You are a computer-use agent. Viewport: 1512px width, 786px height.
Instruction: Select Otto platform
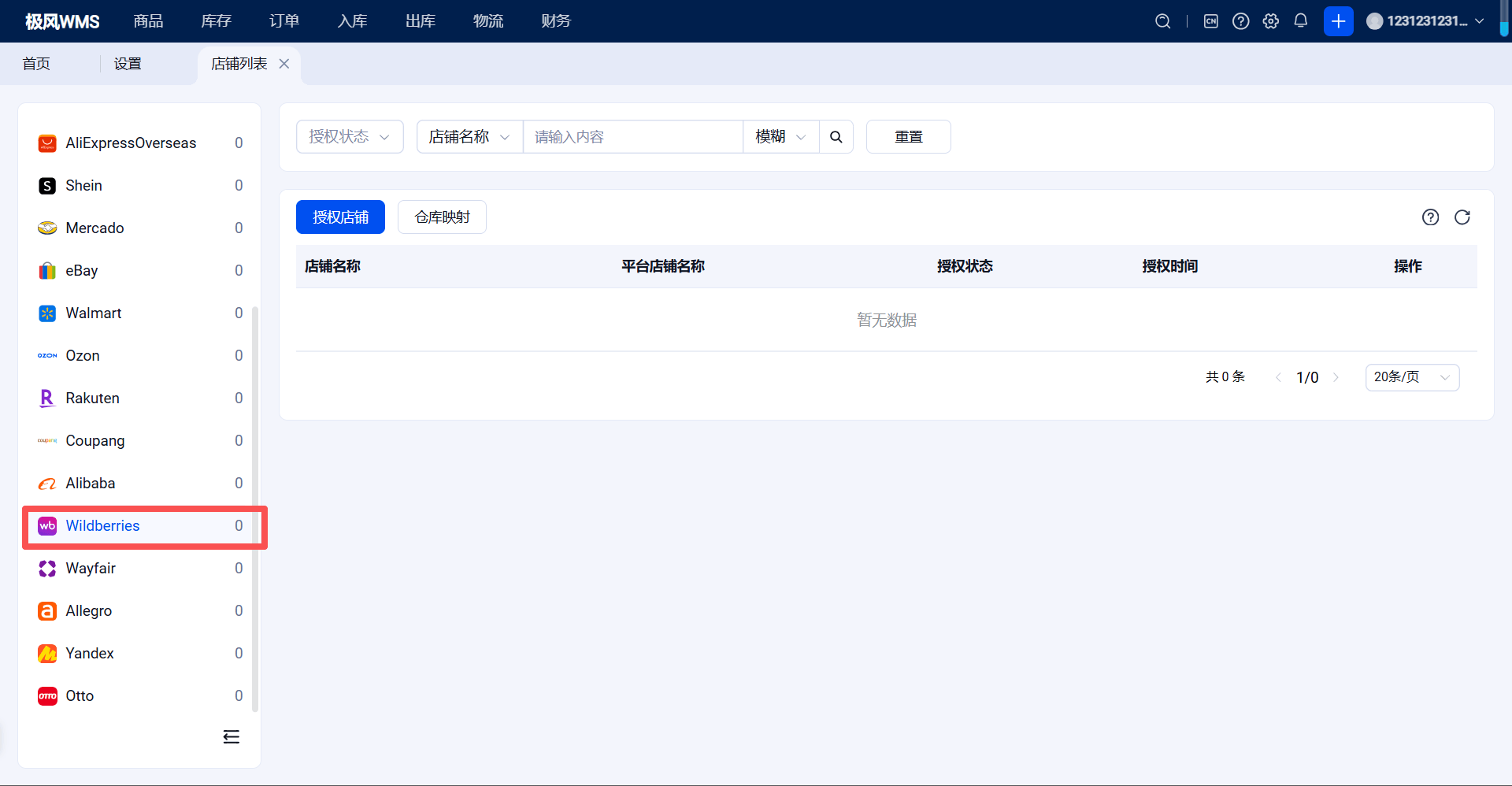[x=140, y=696]
